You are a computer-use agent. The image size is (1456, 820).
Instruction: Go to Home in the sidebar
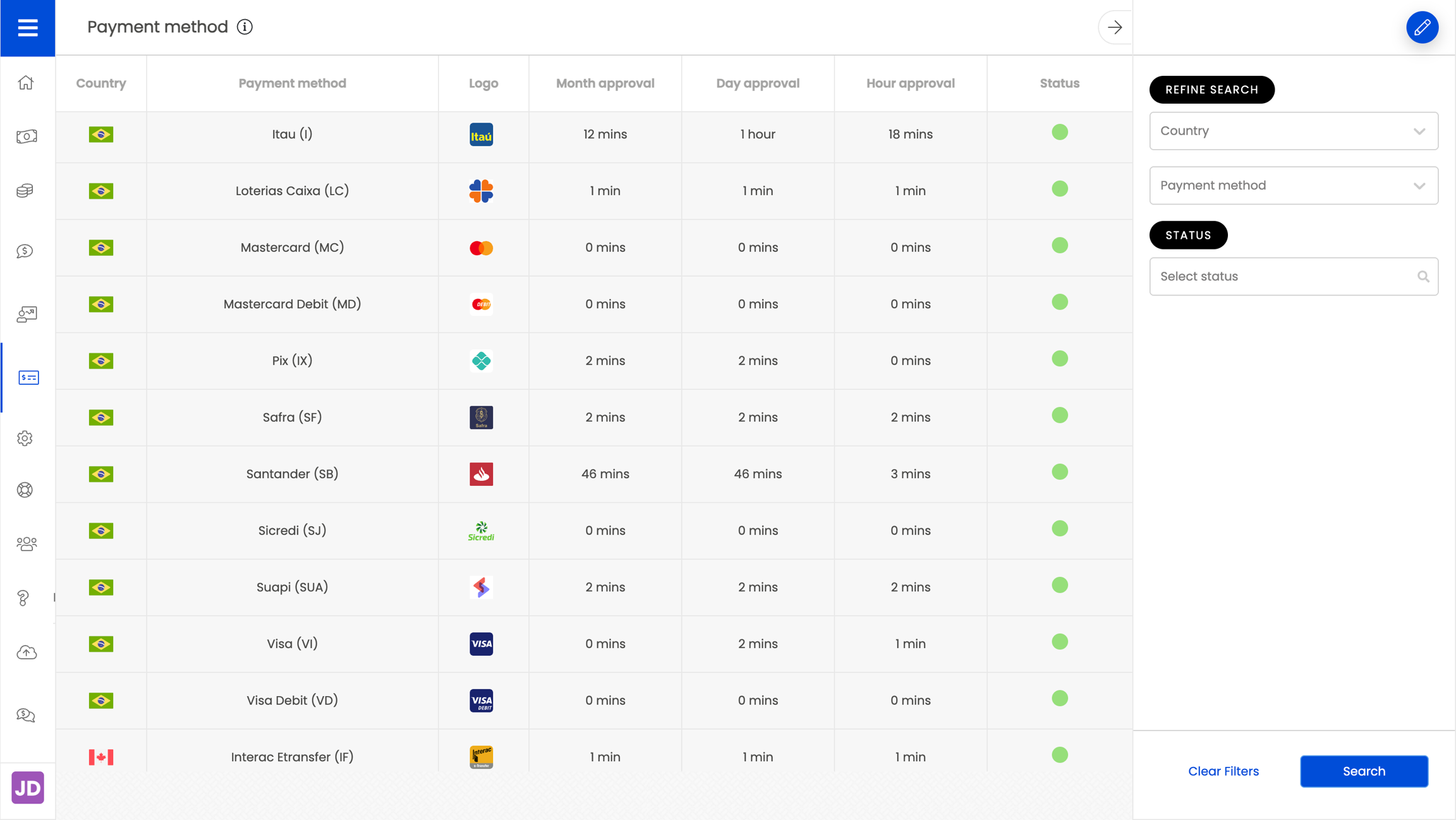coord(26,83)
